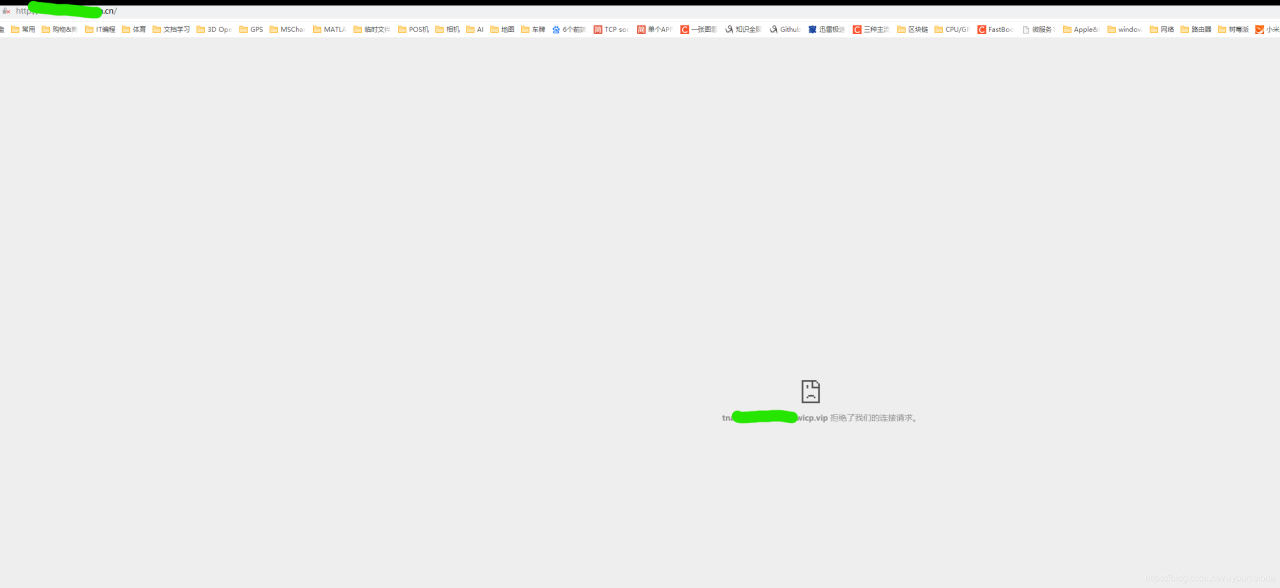Screen dimensions: 1280x588
Task: Open the 区块链 bookmark folder
Action: click(912, 30)
